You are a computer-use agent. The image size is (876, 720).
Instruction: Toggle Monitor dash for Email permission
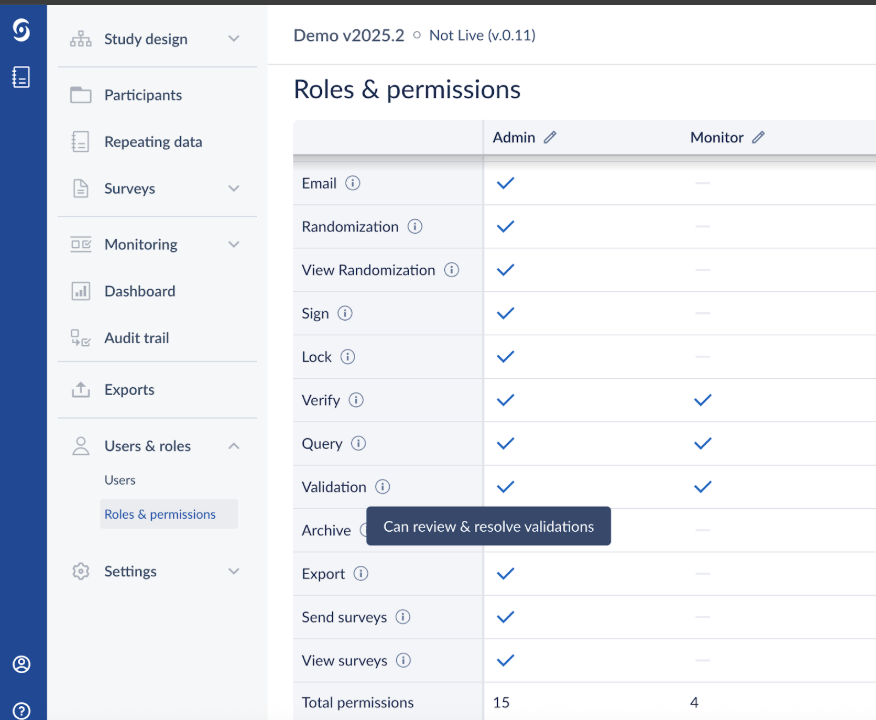click(x=702, y=183)
